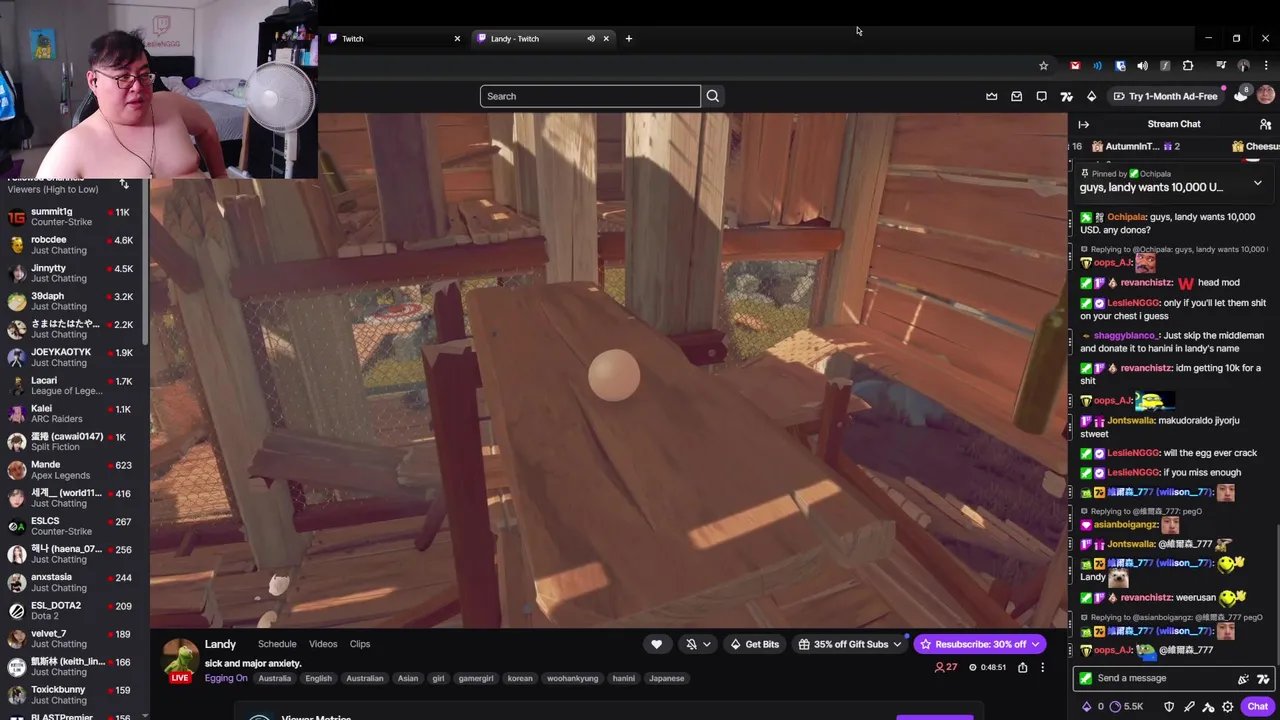Viewport: 1280px width, 720px height.
Task: Click Get Bits diamond icon in top bar
Action: click(1091, 96)
